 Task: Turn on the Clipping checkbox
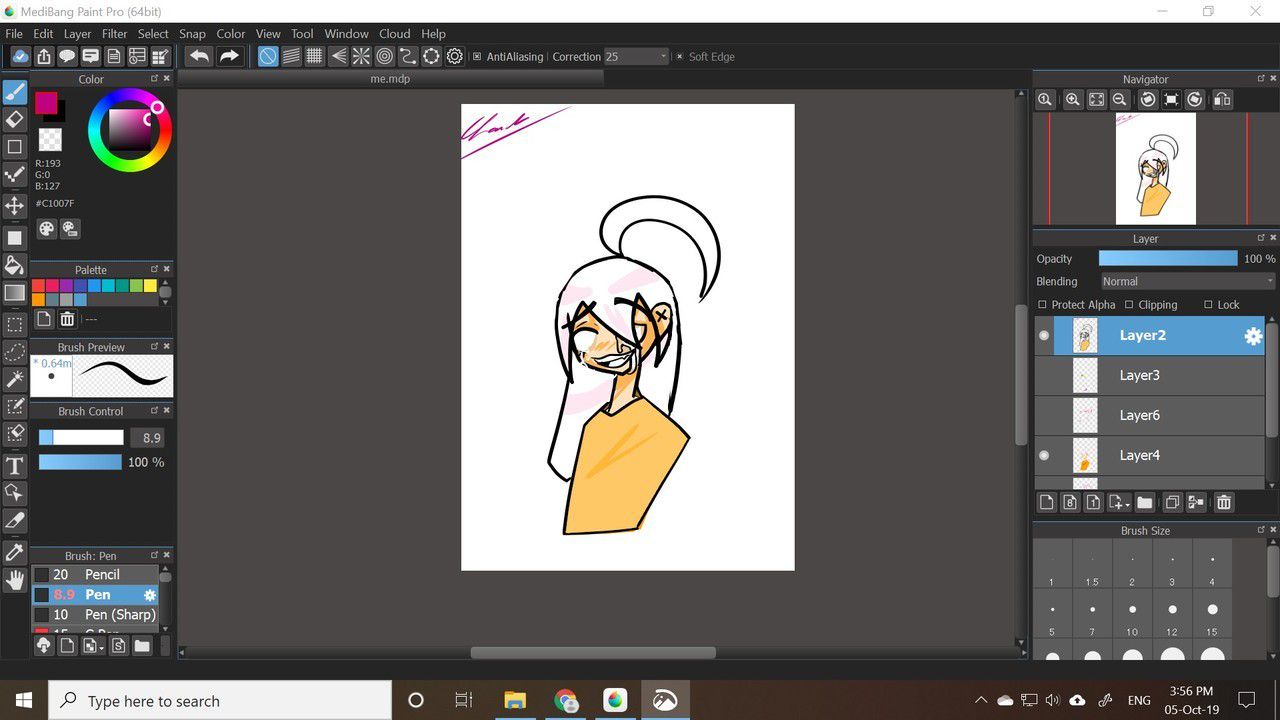[x=1129, y=305]
